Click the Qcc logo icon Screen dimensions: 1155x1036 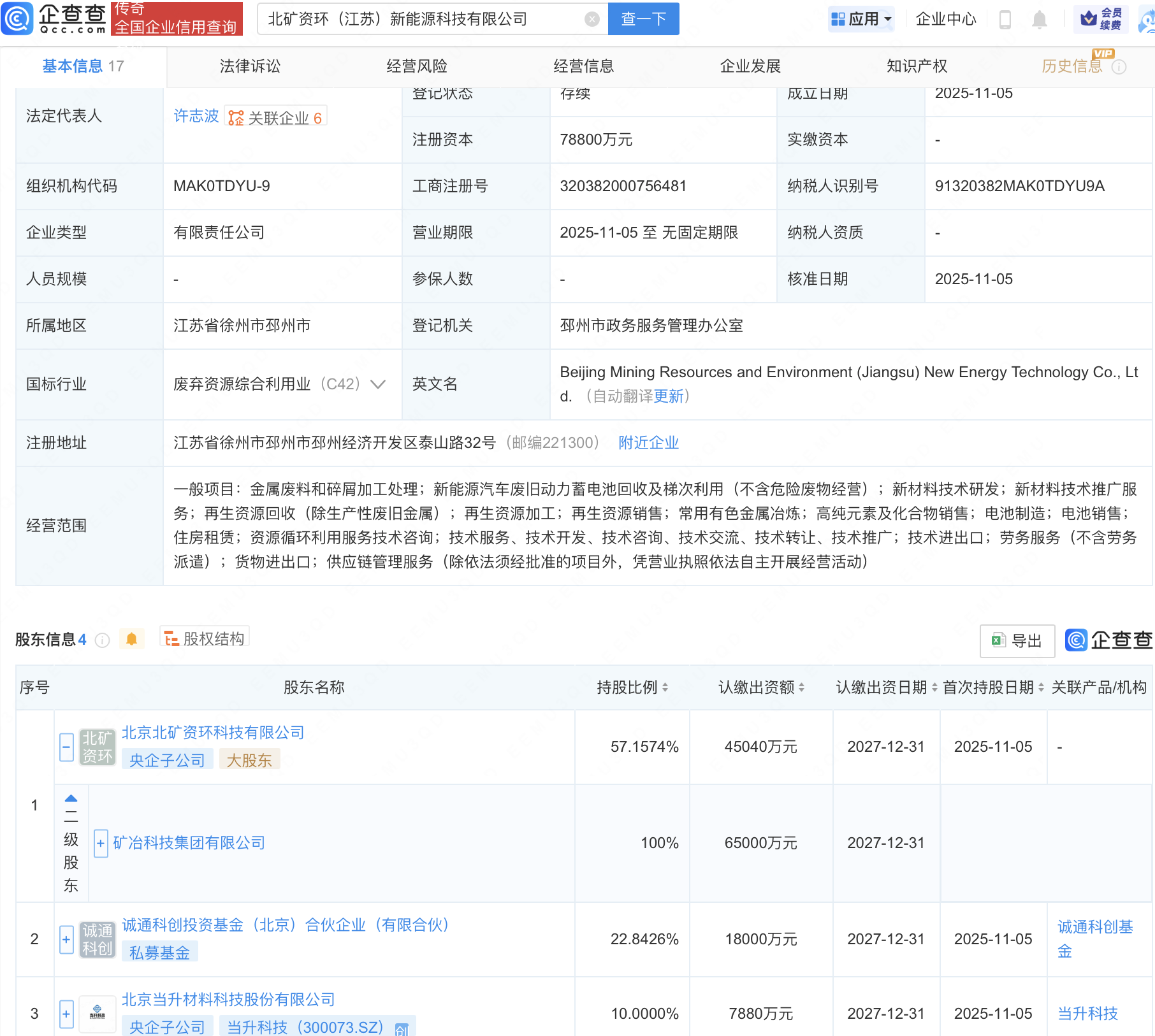17,18
